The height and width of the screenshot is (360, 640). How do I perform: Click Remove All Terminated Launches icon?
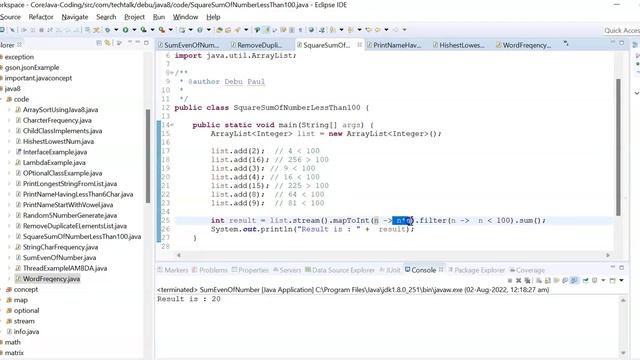point(527,280)
